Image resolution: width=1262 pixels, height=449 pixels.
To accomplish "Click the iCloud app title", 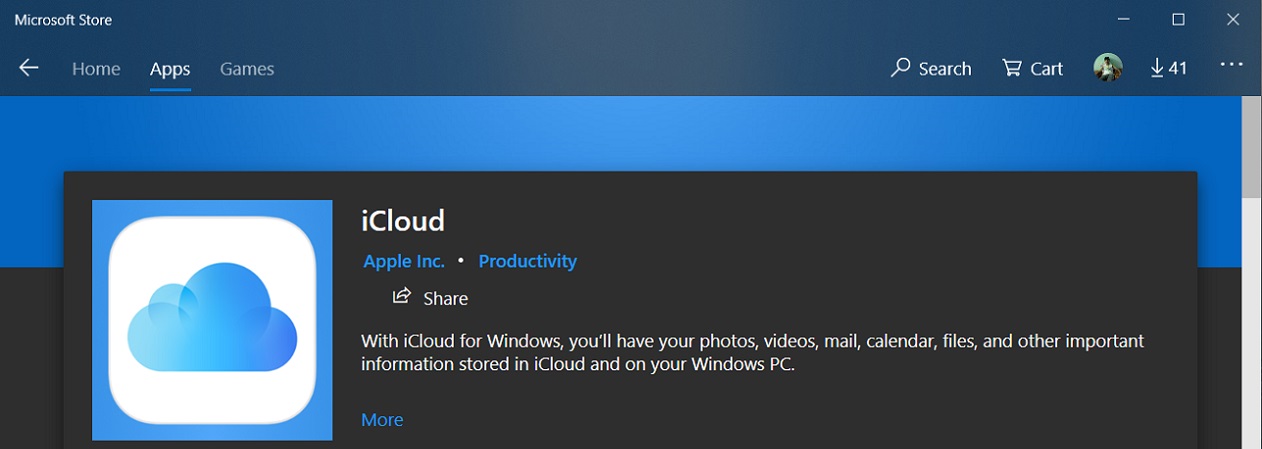I will (x=403, y=220).
